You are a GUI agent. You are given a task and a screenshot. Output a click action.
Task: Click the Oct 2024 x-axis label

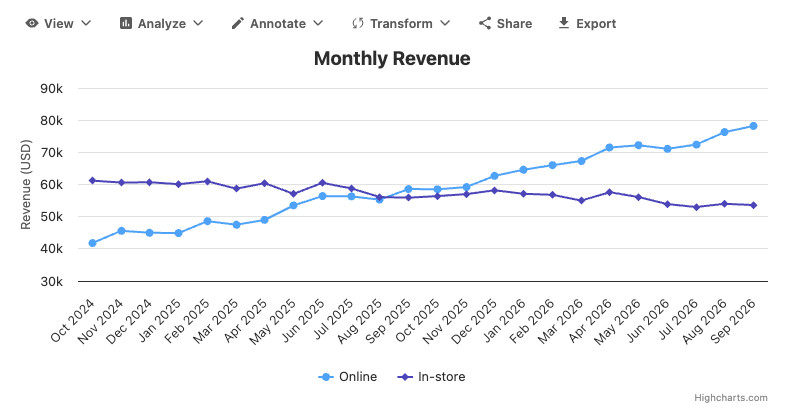(72, 320)
